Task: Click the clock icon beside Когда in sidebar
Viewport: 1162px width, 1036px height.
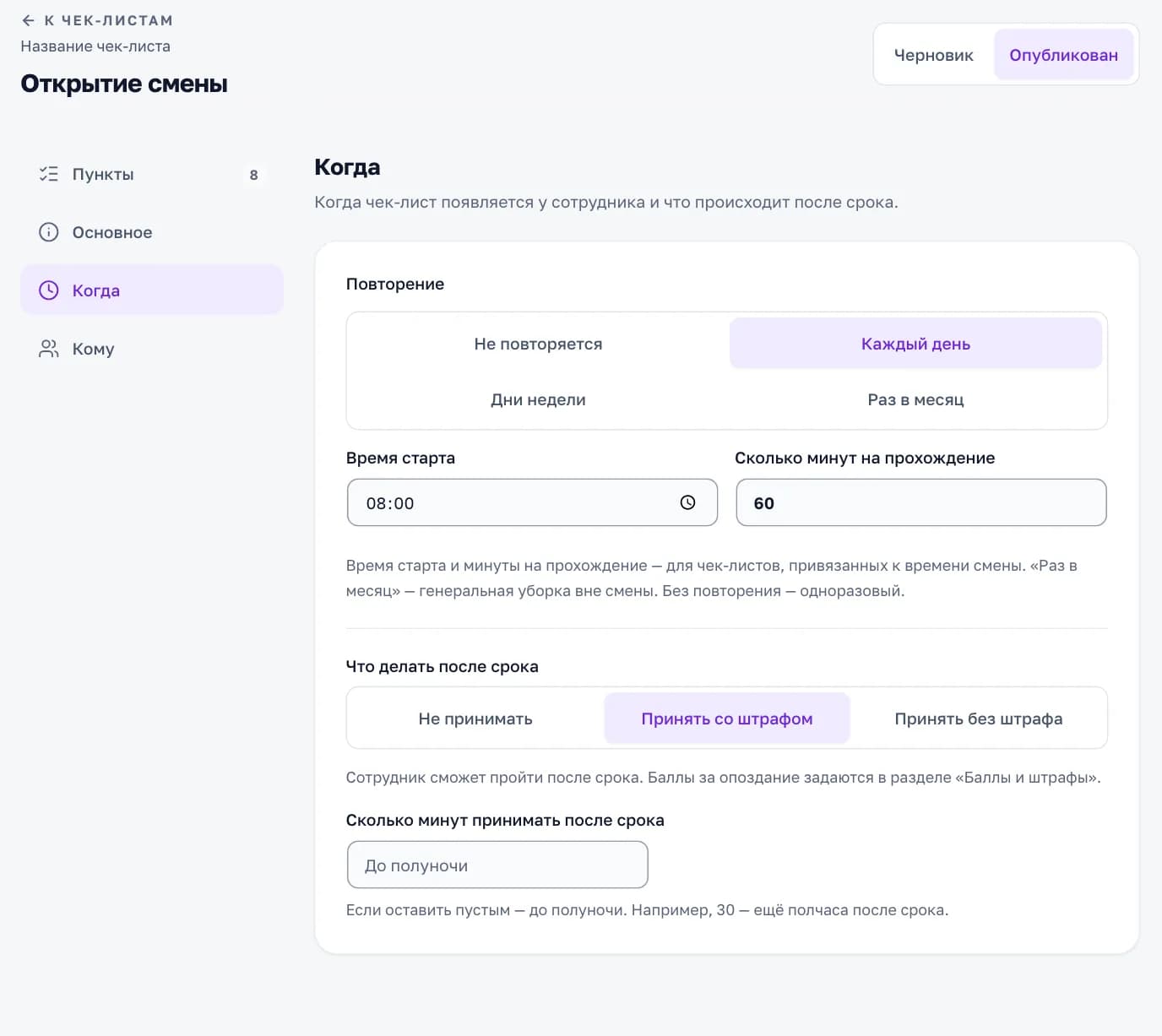Action: [49, 290]
